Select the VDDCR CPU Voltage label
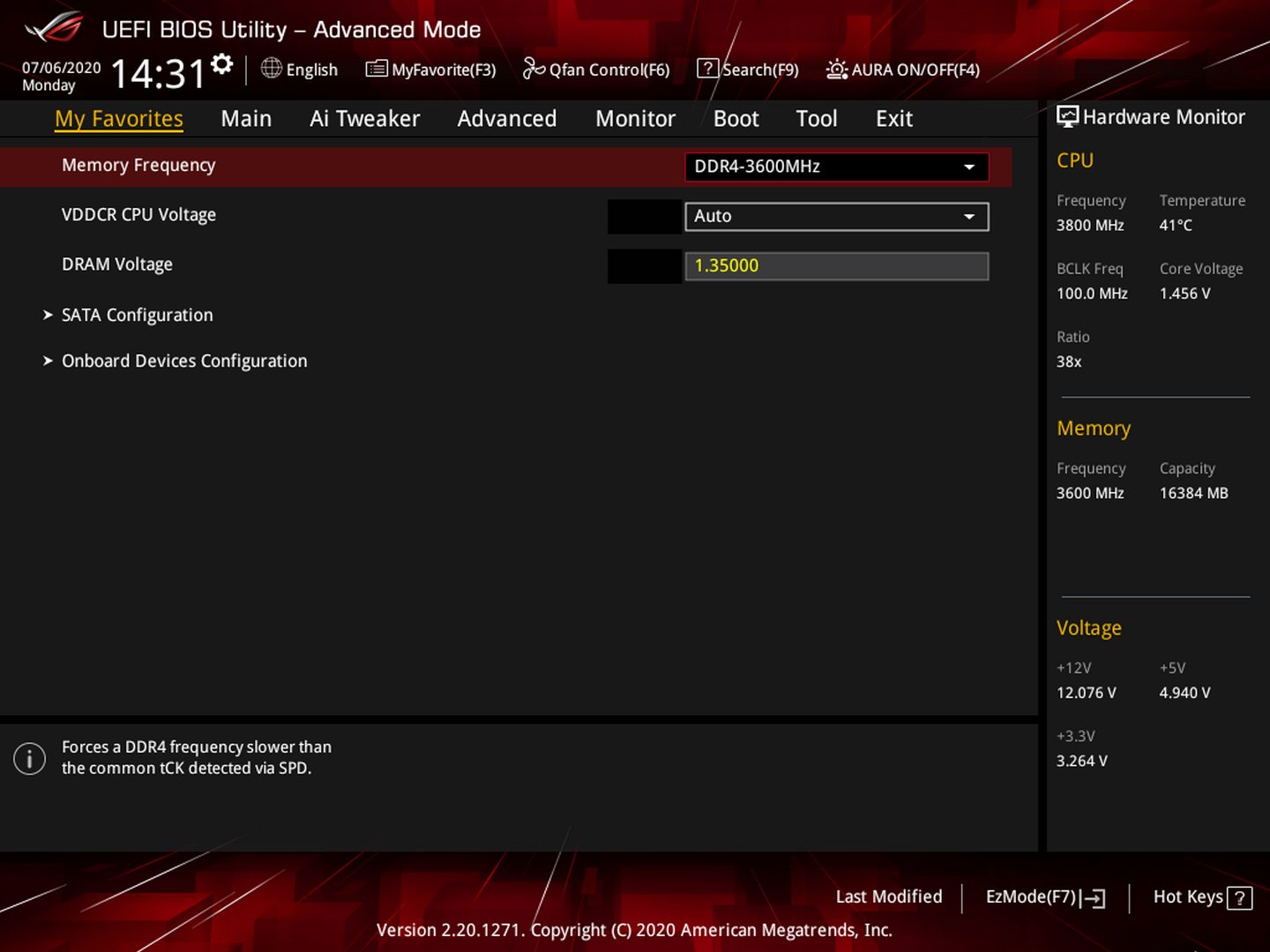This screenshot has height=952, width=1270. [x=138, y=214]
